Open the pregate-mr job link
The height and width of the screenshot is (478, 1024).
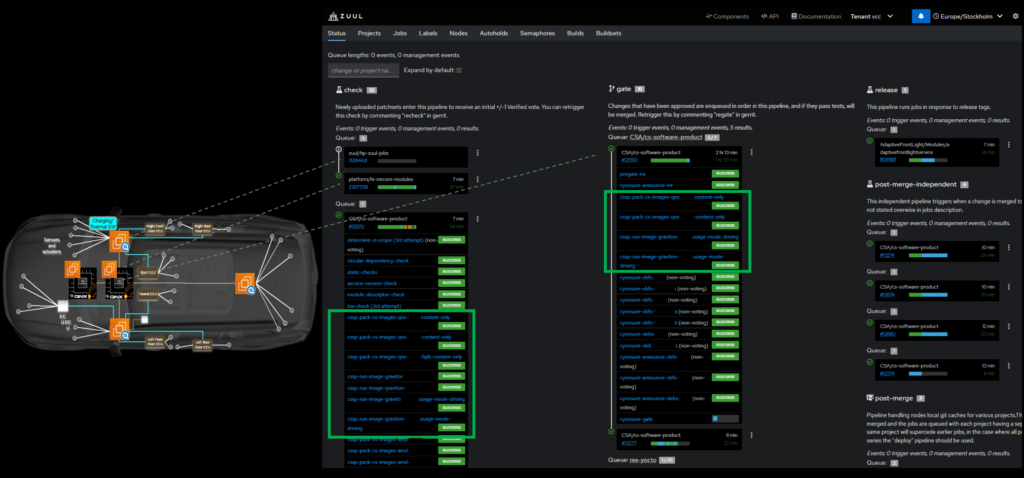coord(632,174)
